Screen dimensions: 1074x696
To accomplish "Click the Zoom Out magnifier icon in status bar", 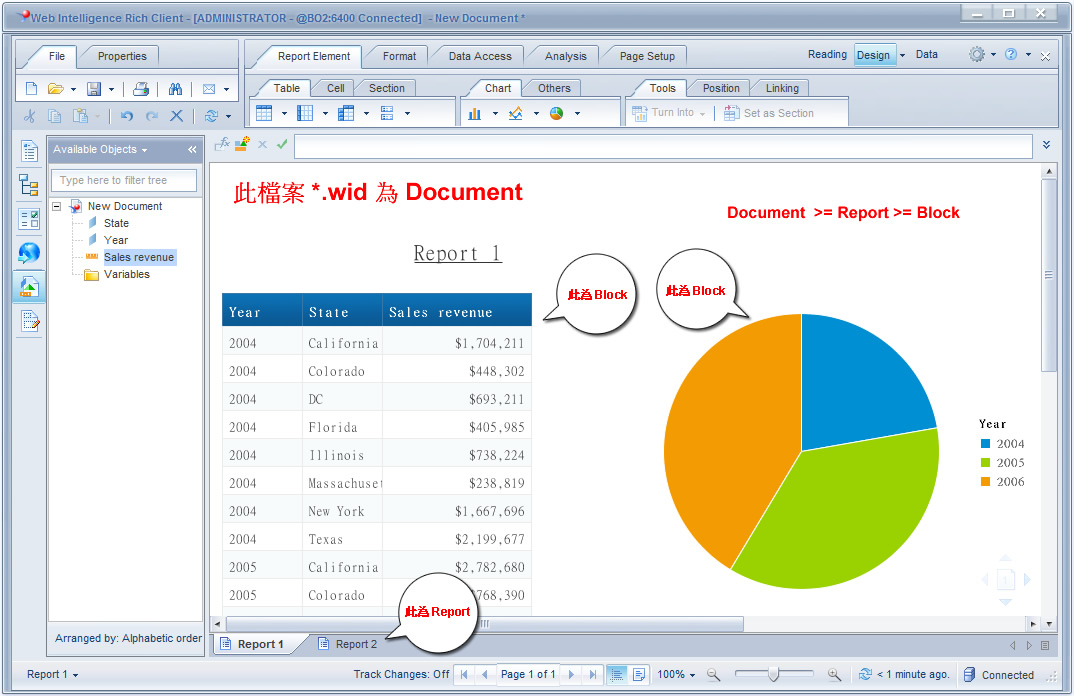I will [x=713, y=674].
